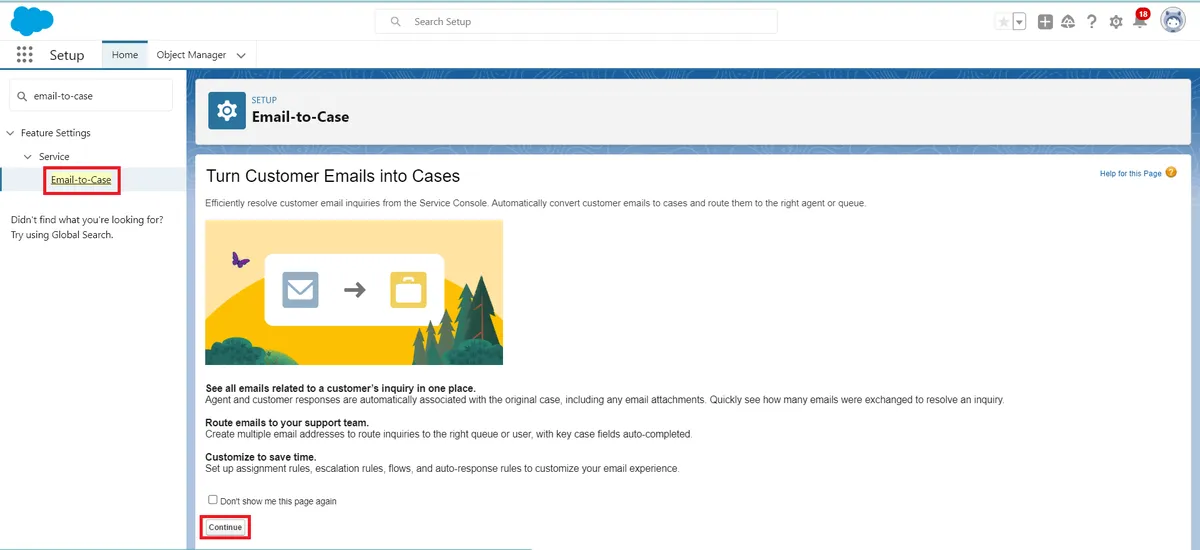
Task: Open the Object Manager tab
Action: [191, 55]
